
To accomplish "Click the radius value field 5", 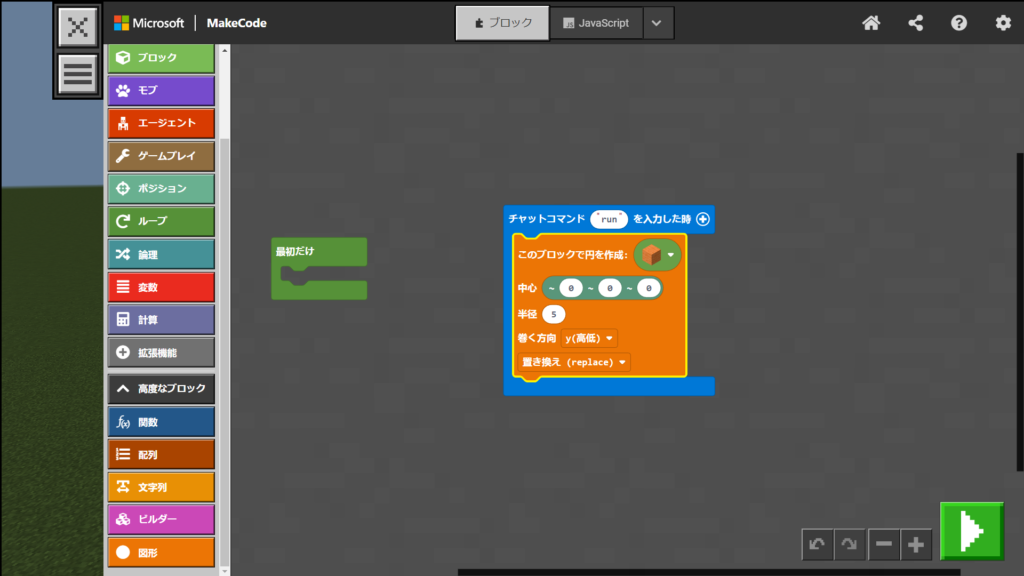I will click(x=554, y=314).
